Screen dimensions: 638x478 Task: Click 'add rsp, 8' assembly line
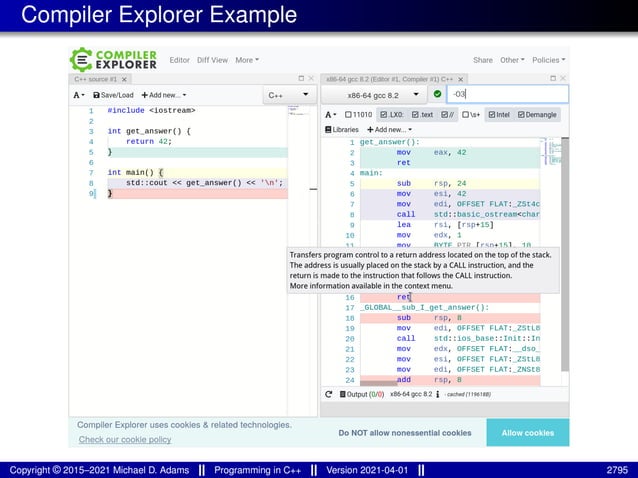click(429, 380)
